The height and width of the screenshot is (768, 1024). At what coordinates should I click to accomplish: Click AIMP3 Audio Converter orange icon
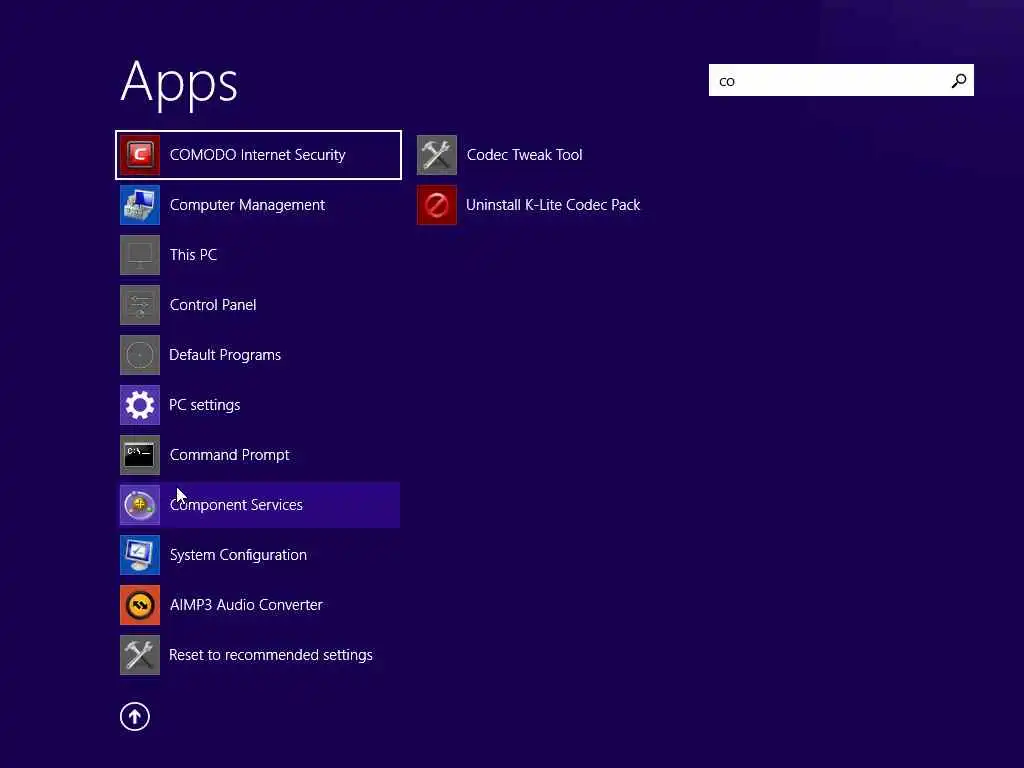coord(140,605)
